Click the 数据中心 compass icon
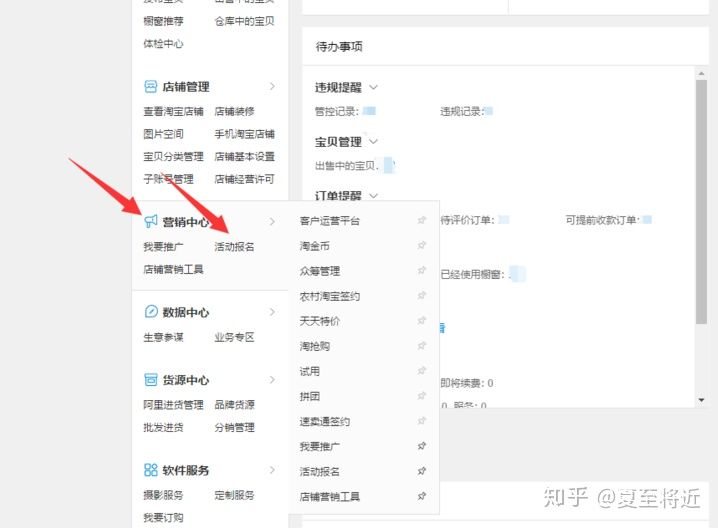 coord(151,312)
